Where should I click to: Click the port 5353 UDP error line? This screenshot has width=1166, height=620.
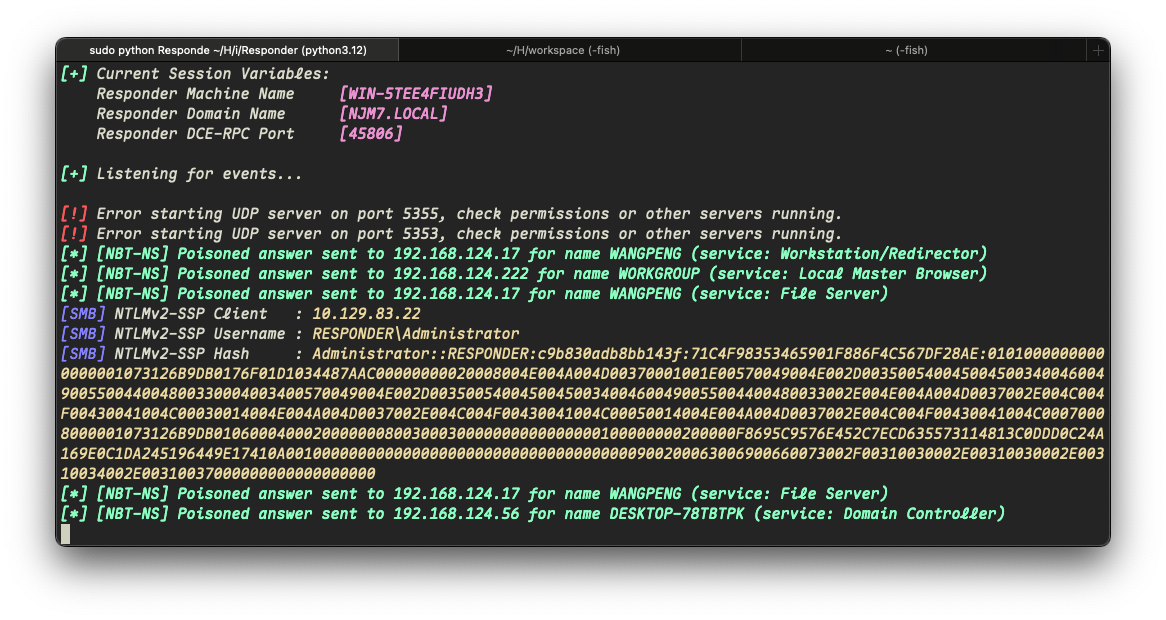point(451,234)
